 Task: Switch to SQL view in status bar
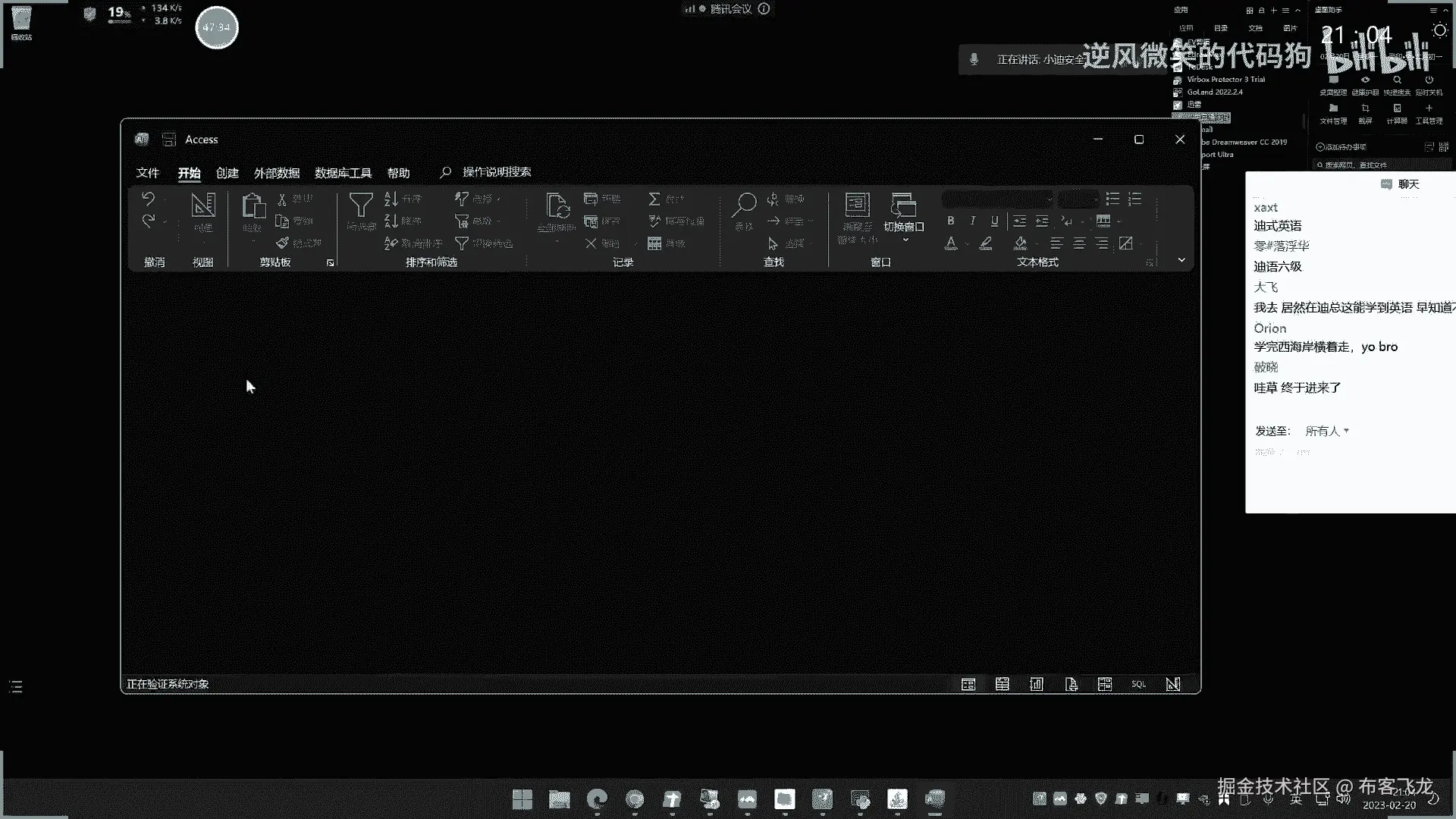pos(1138,684)
